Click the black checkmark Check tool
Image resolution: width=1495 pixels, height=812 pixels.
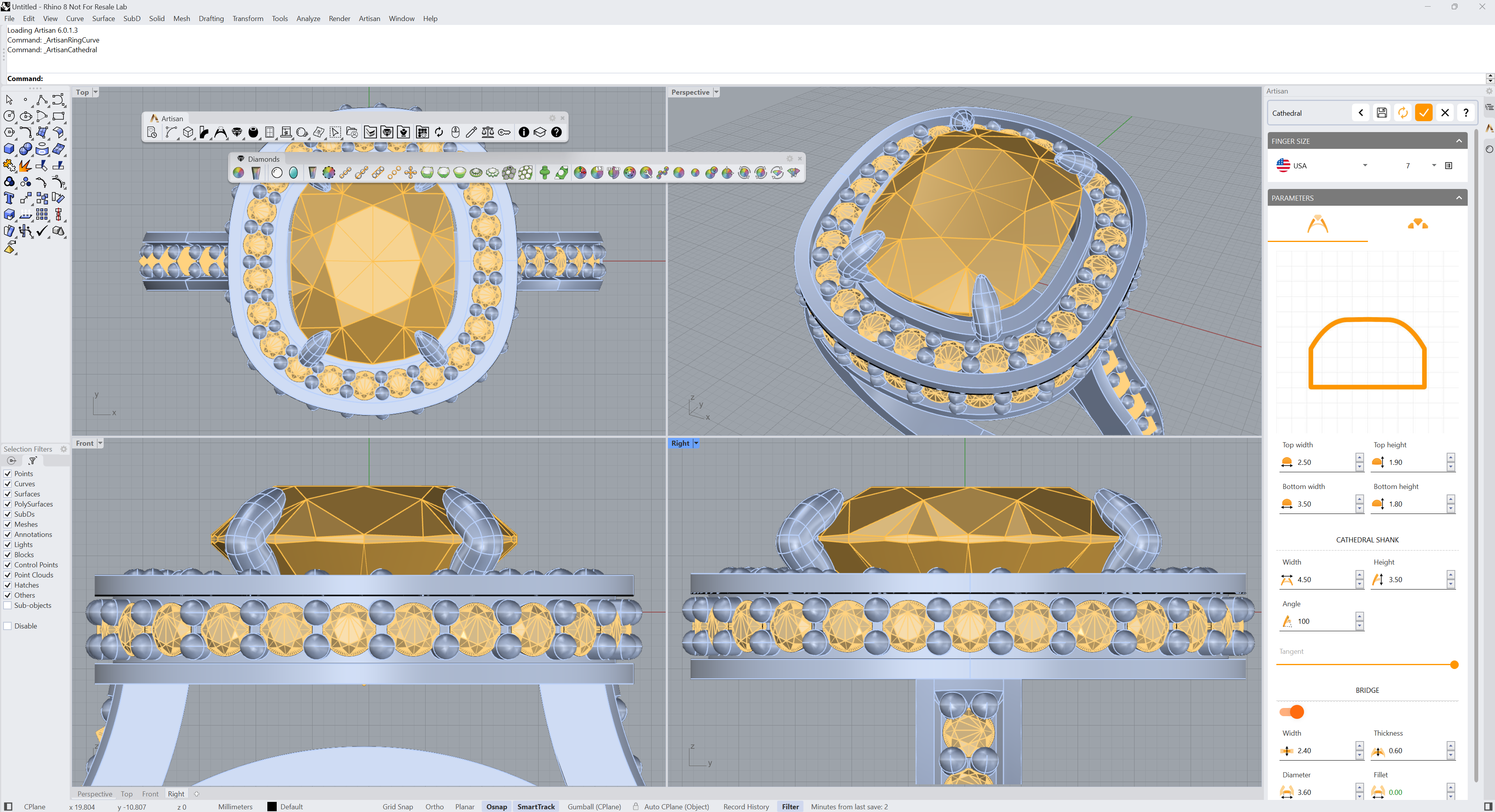pyautogui.click(x=42, y=230)
